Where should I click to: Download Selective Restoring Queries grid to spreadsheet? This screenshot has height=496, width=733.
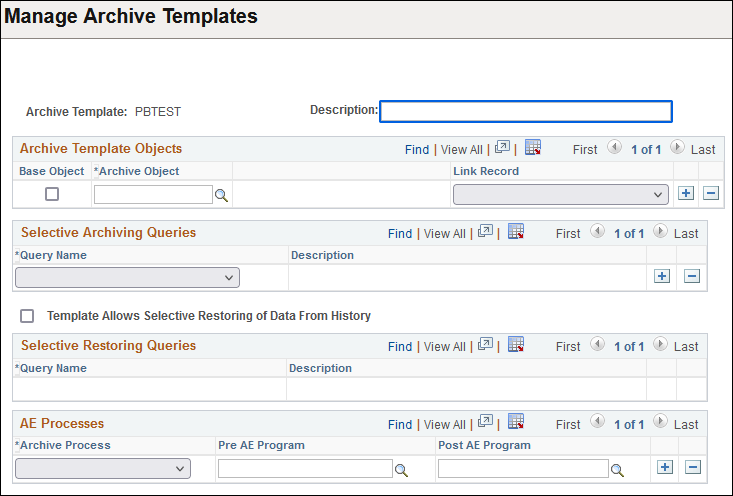click(516, 345)
